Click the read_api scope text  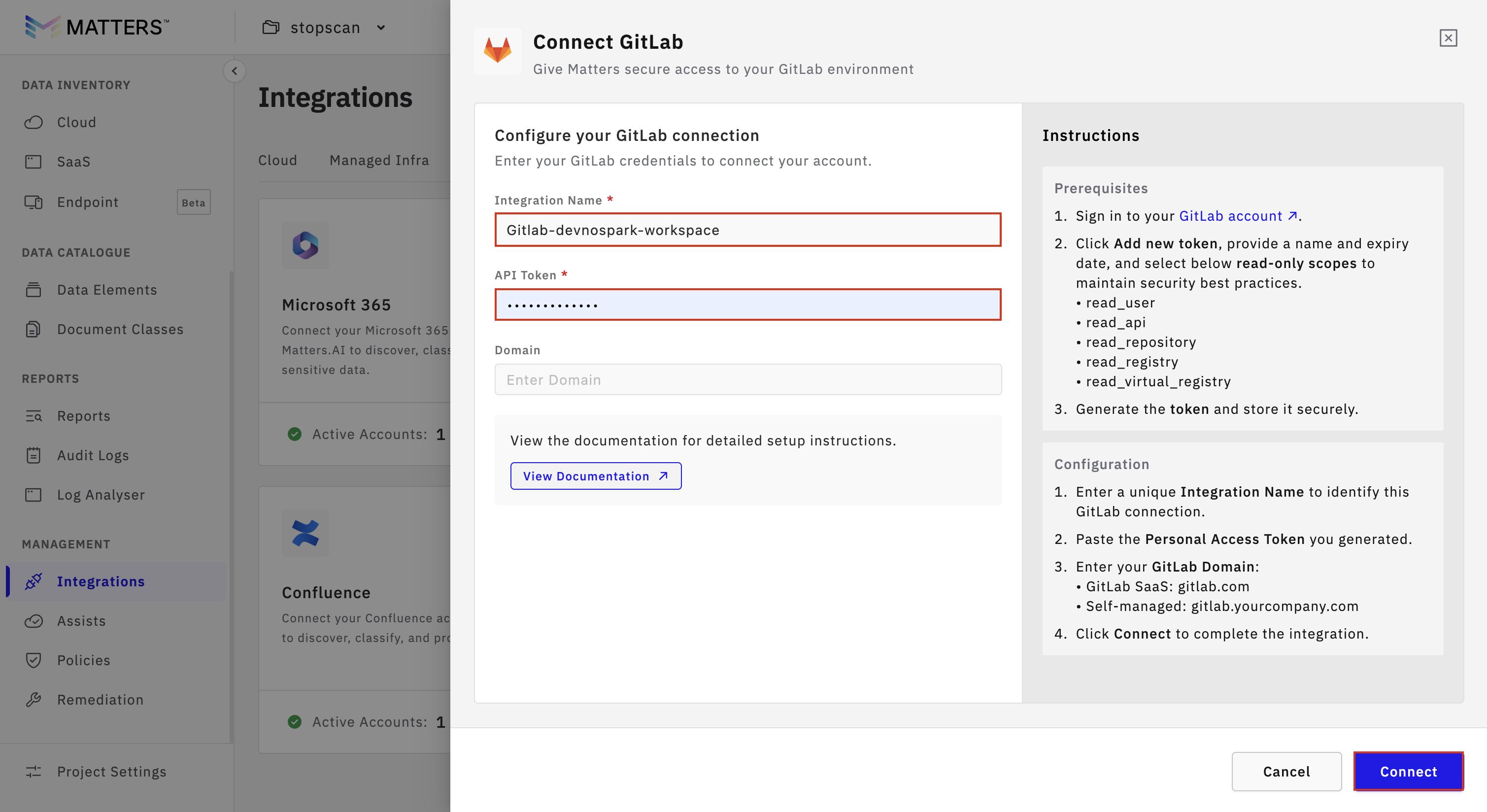(1116, 323)
